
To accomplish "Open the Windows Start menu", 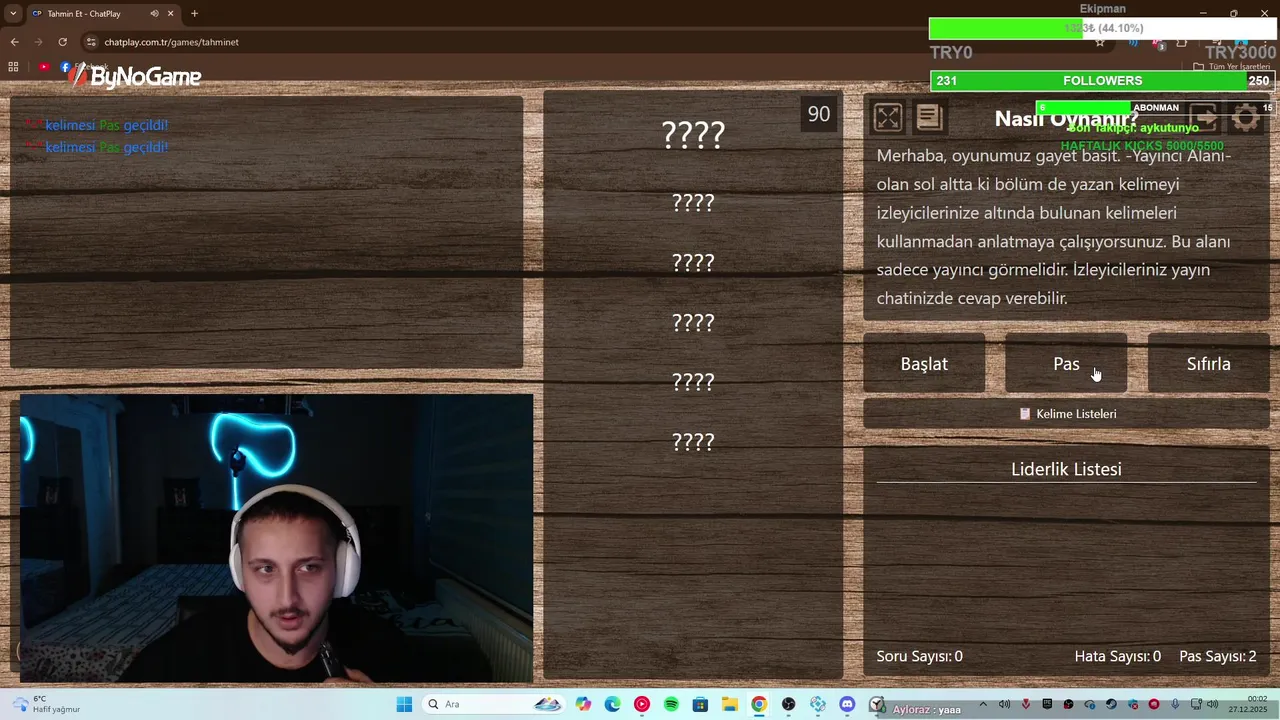I will coord(404,704).
